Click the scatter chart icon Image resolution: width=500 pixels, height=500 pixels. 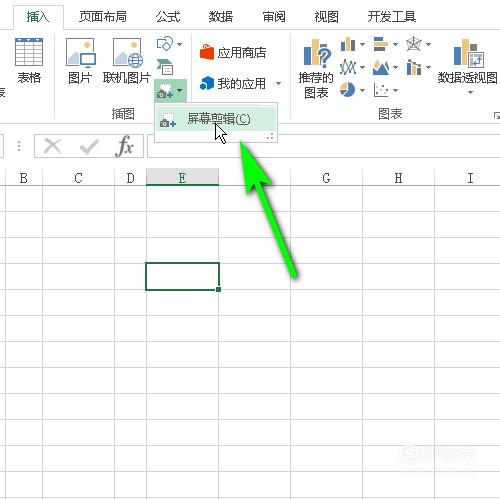point(381,90)
